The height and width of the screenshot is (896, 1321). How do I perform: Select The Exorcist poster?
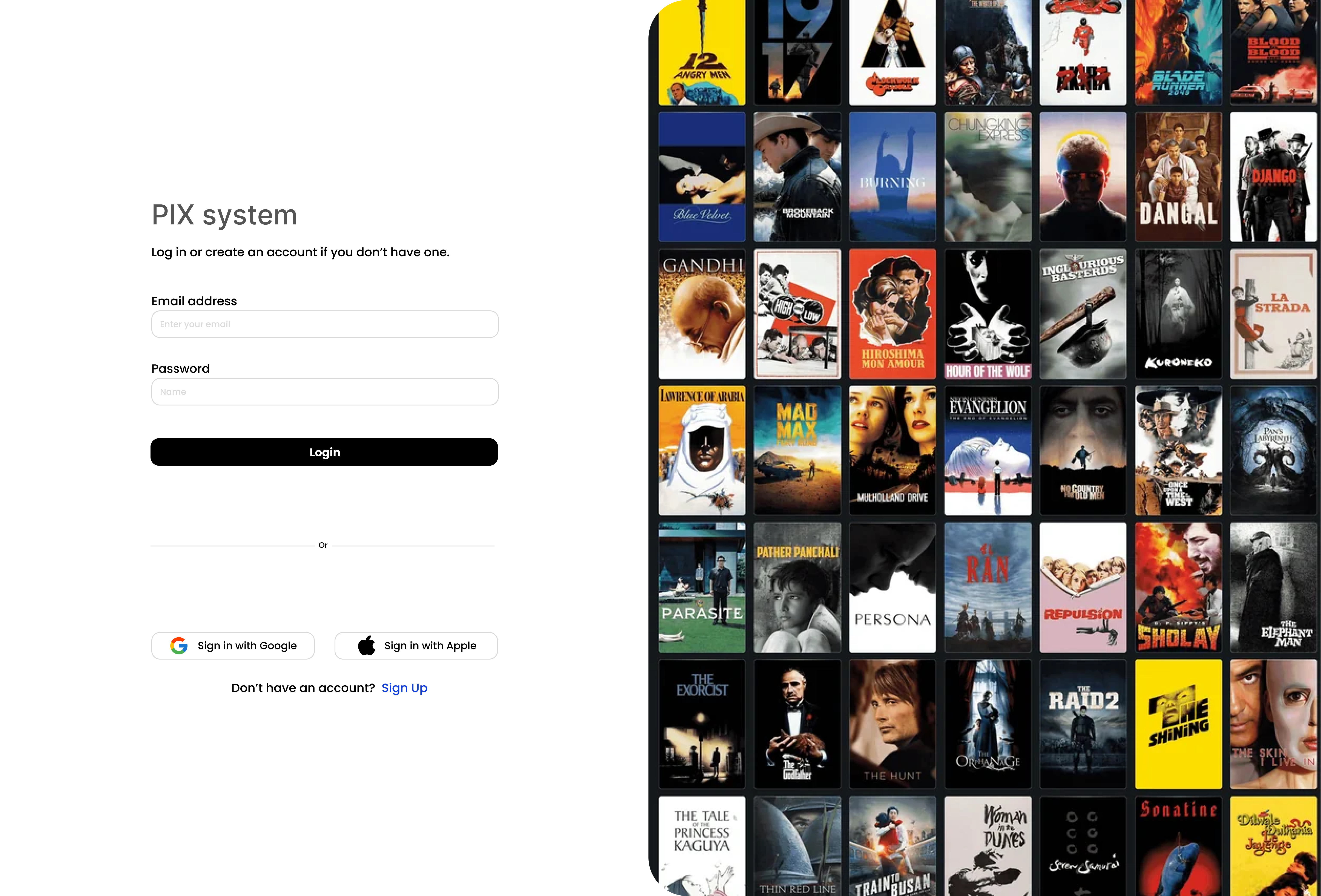click(x=702, y=724)
